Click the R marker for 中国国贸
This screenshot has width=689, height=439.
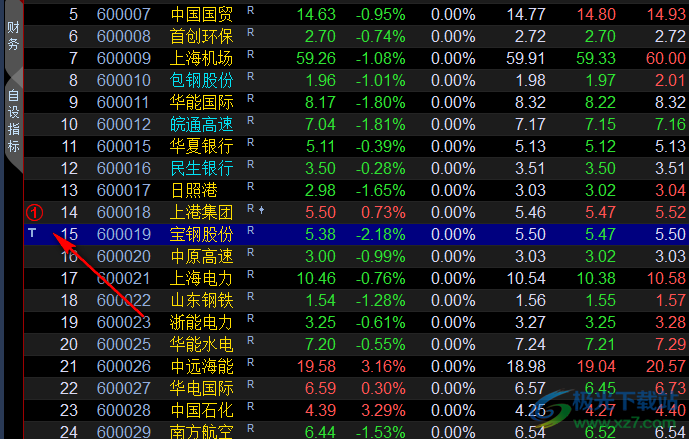click(x=250, y=11)
